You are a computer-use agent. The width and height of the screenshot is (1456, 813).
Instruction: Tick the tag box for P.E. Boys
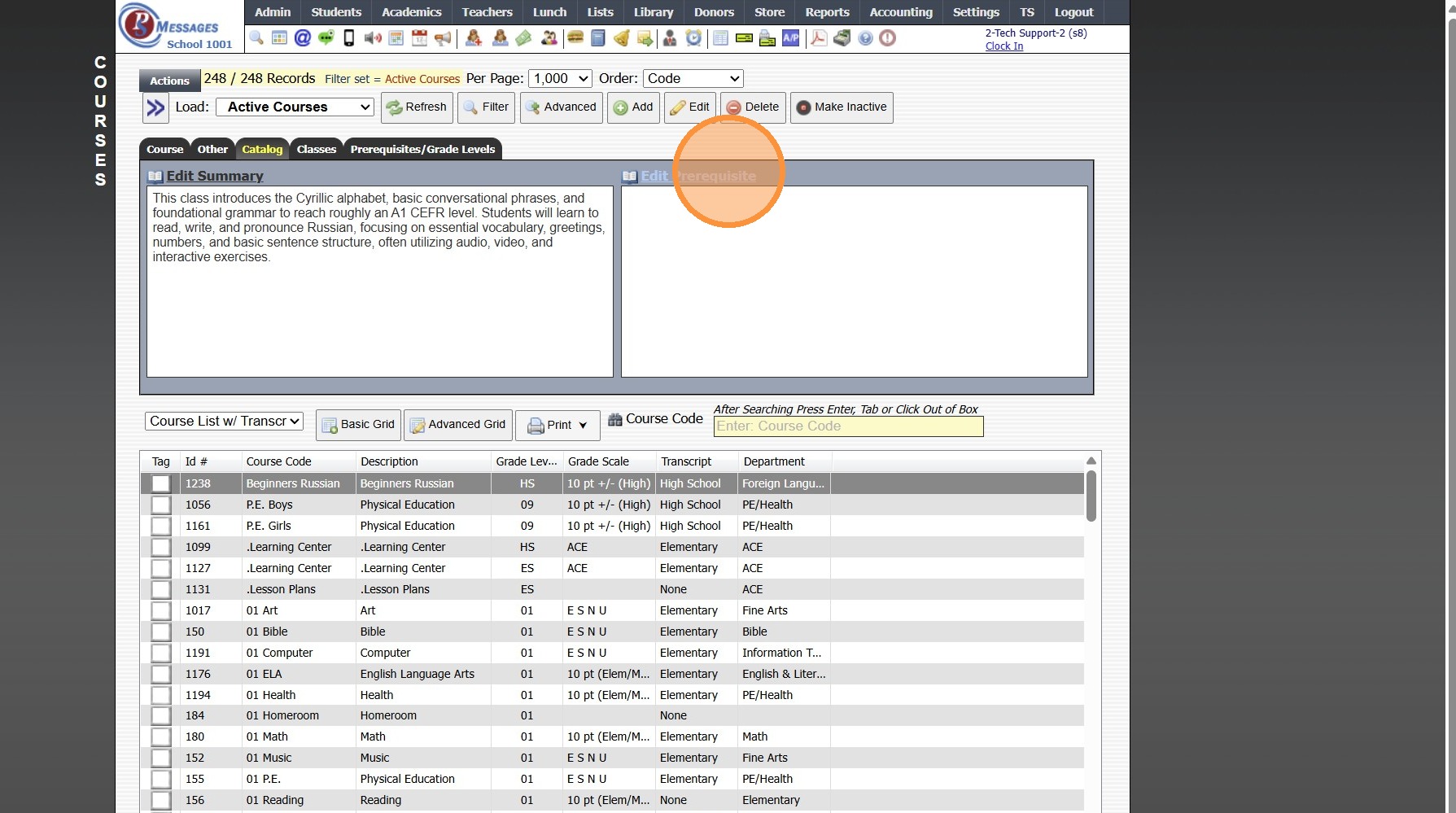point(161,505)
